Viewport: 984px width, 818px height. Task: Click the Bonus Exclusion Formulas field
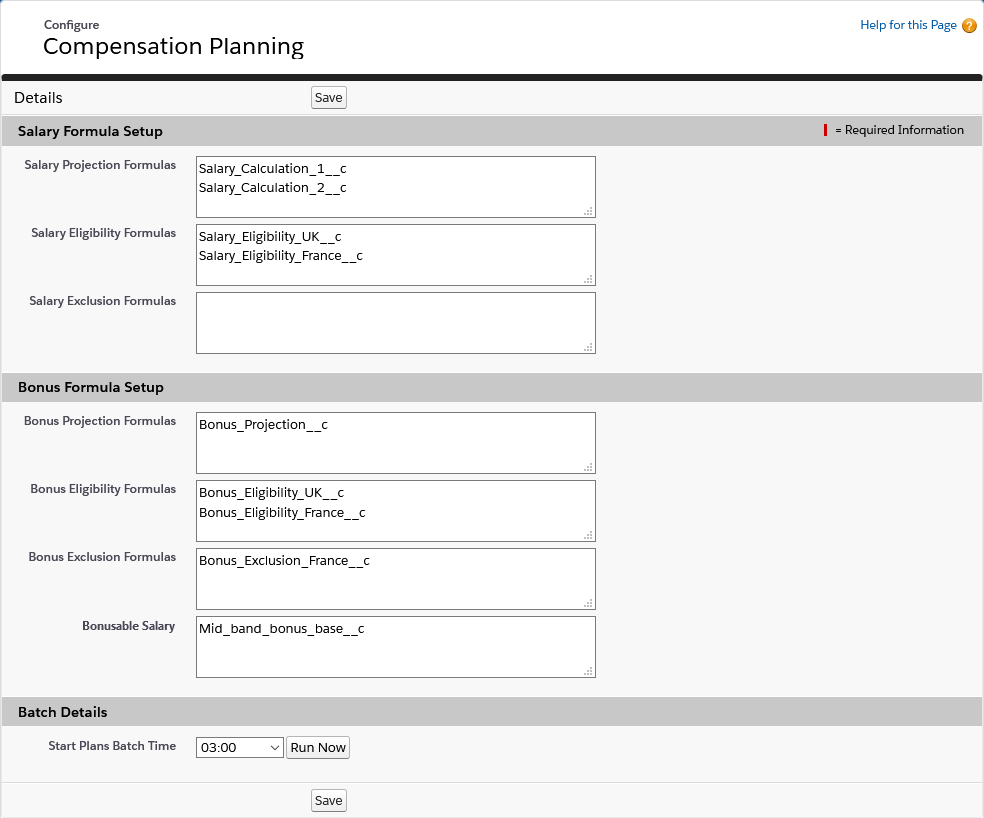point(395,578)
